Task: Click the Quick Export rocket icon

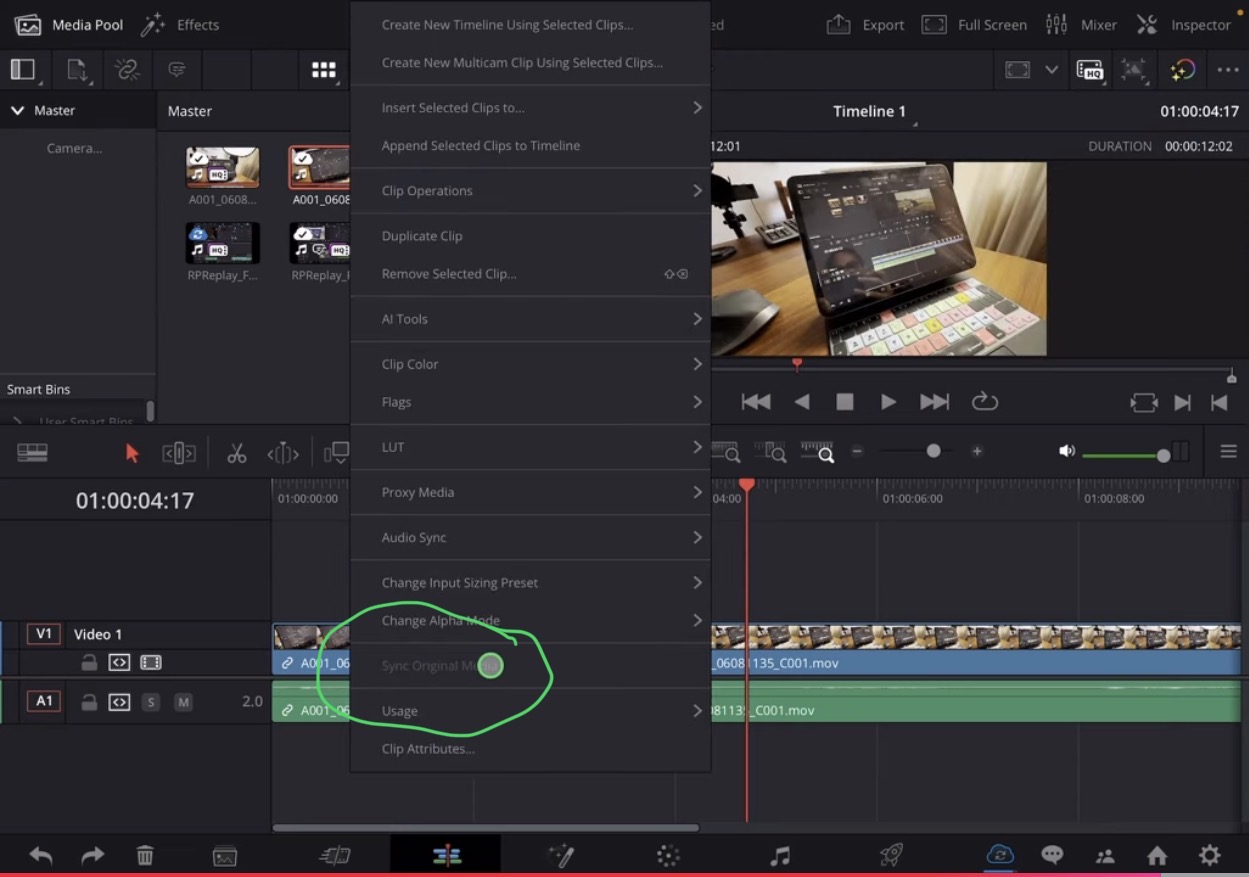Action: point(891,856)
